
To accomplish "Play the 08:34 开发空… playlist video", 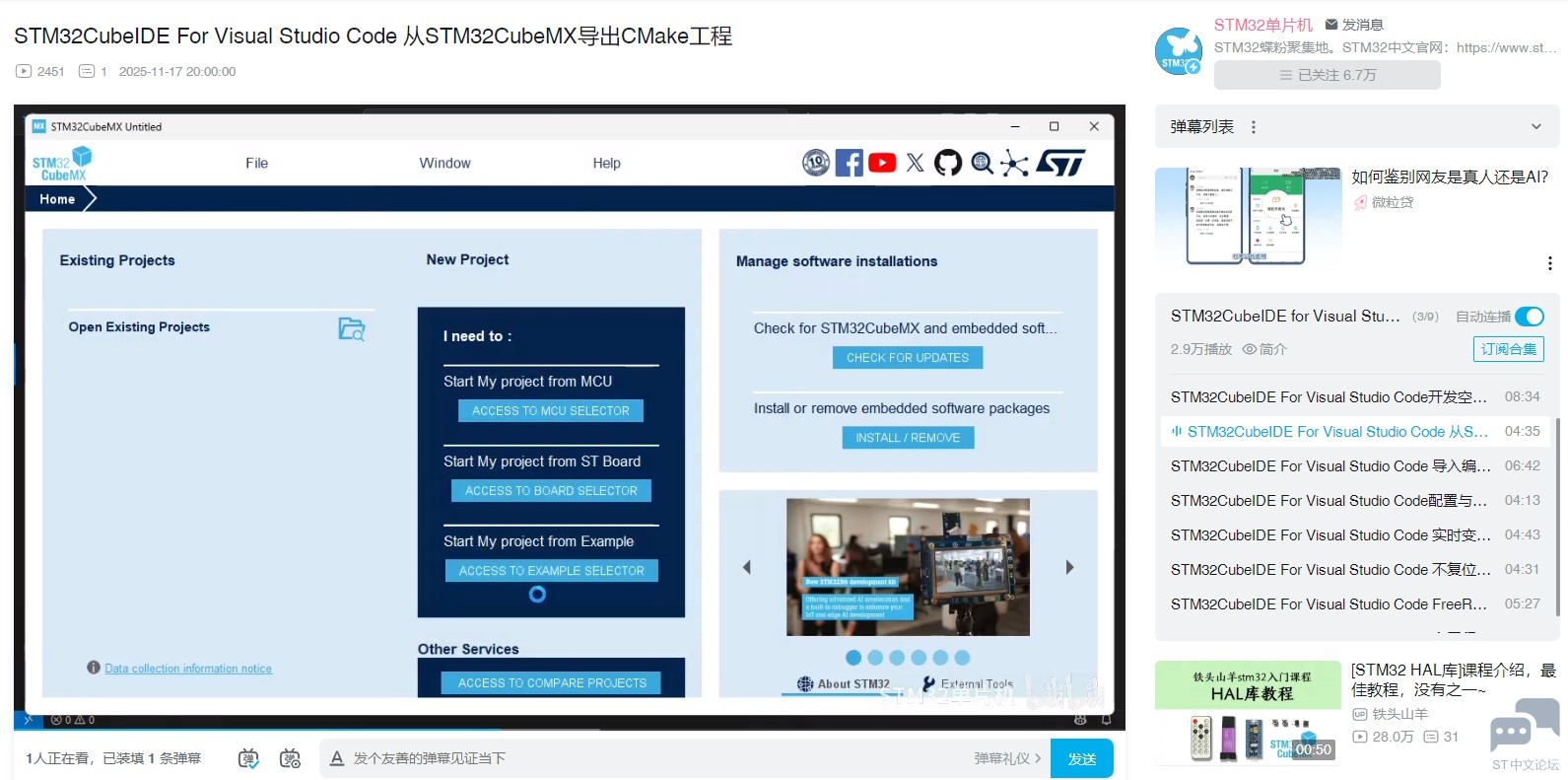I will pos(1355,397).
